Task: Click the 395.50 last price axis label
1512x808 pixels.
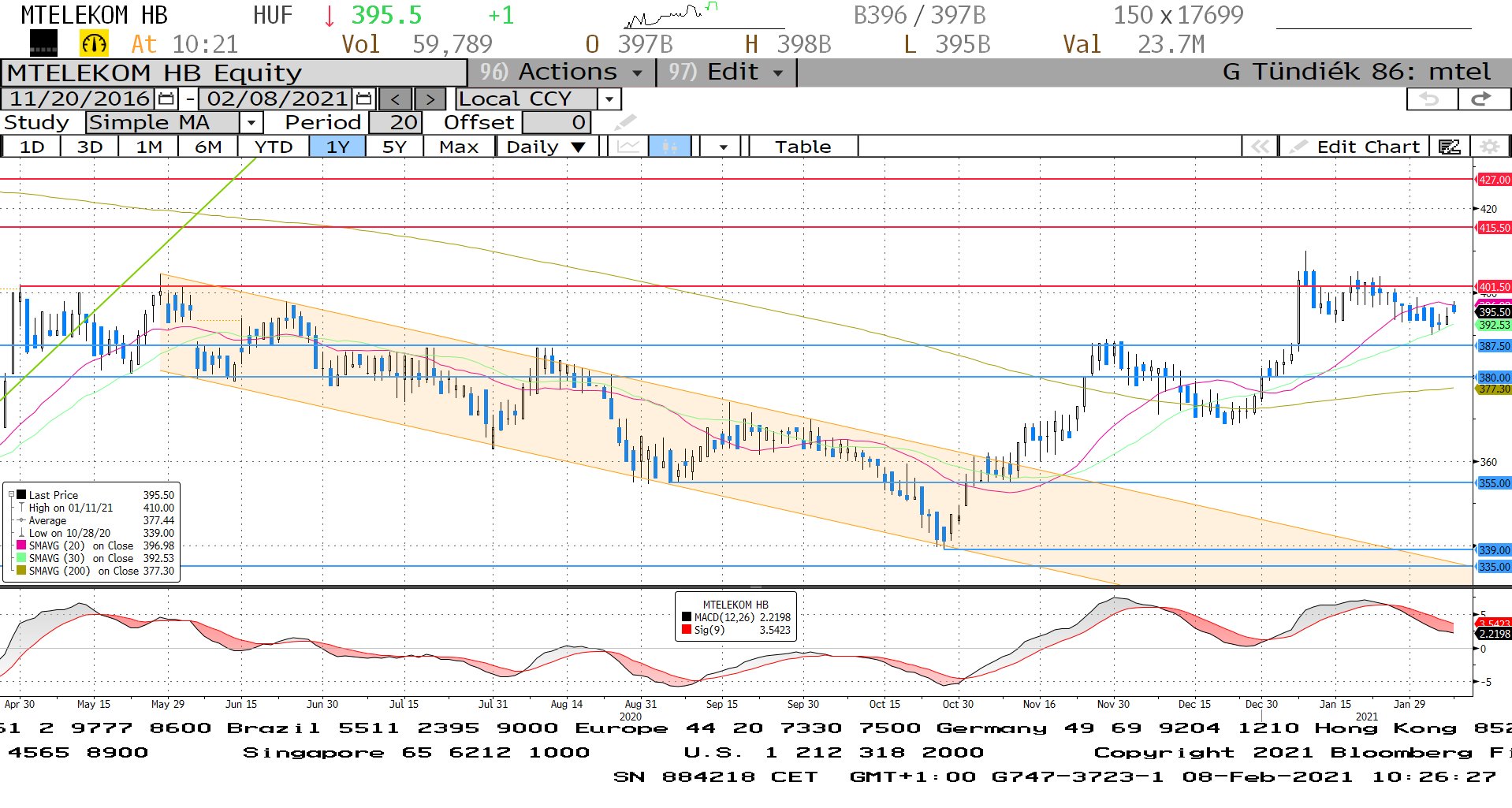Action: 1493,312
